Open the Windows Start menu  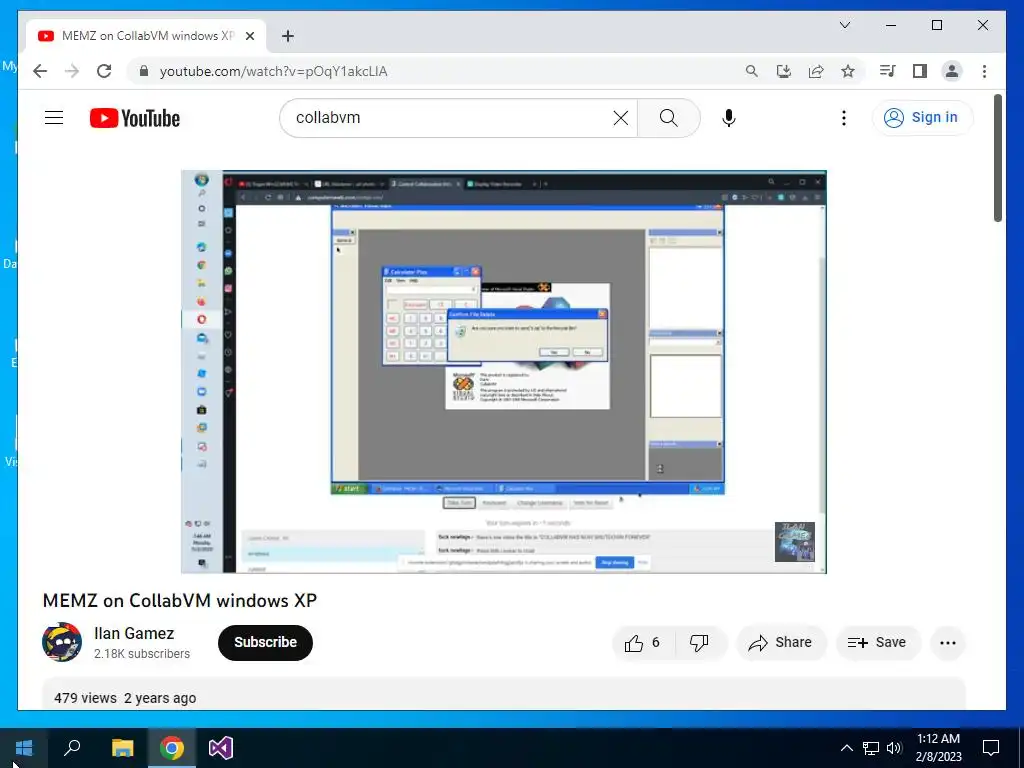coord(24,748)
